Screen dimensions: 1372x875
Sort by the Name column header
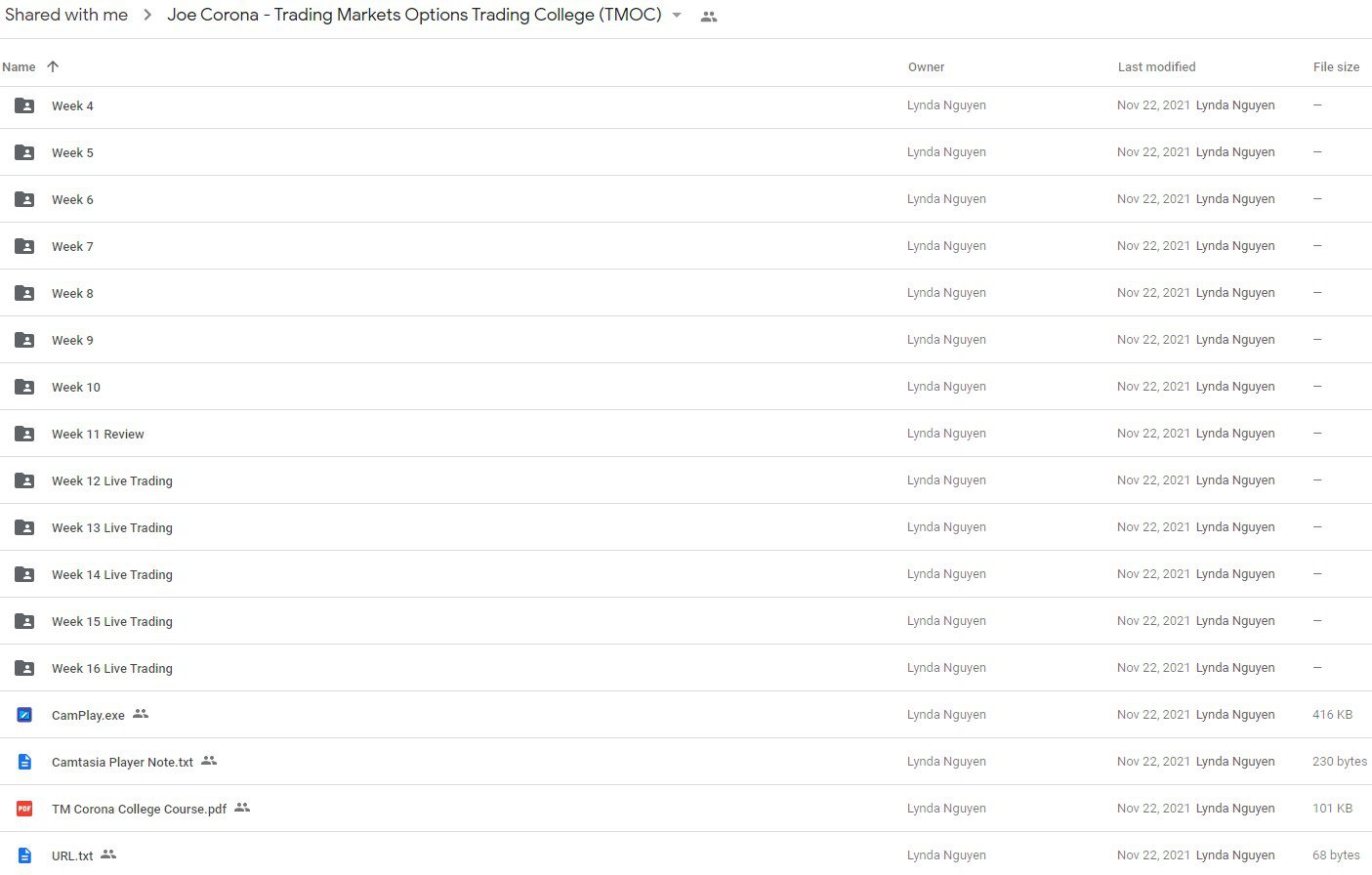pyautogui.click(x=19, y=67)
